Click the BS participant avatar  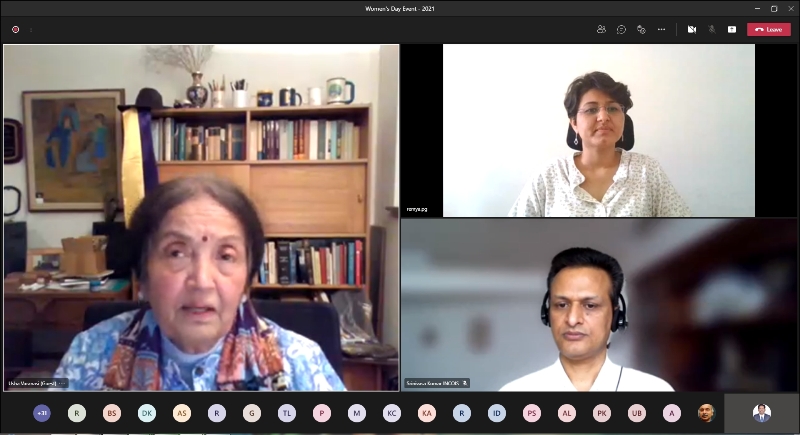pos(112,413)
